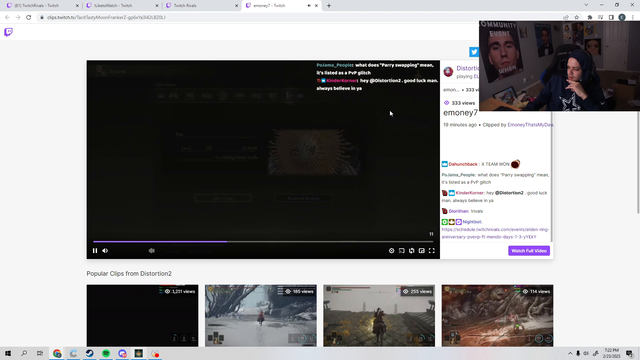Open the taskbar clock and date
640x360 pixels.
pyautogui.click(x=611, y=353)
